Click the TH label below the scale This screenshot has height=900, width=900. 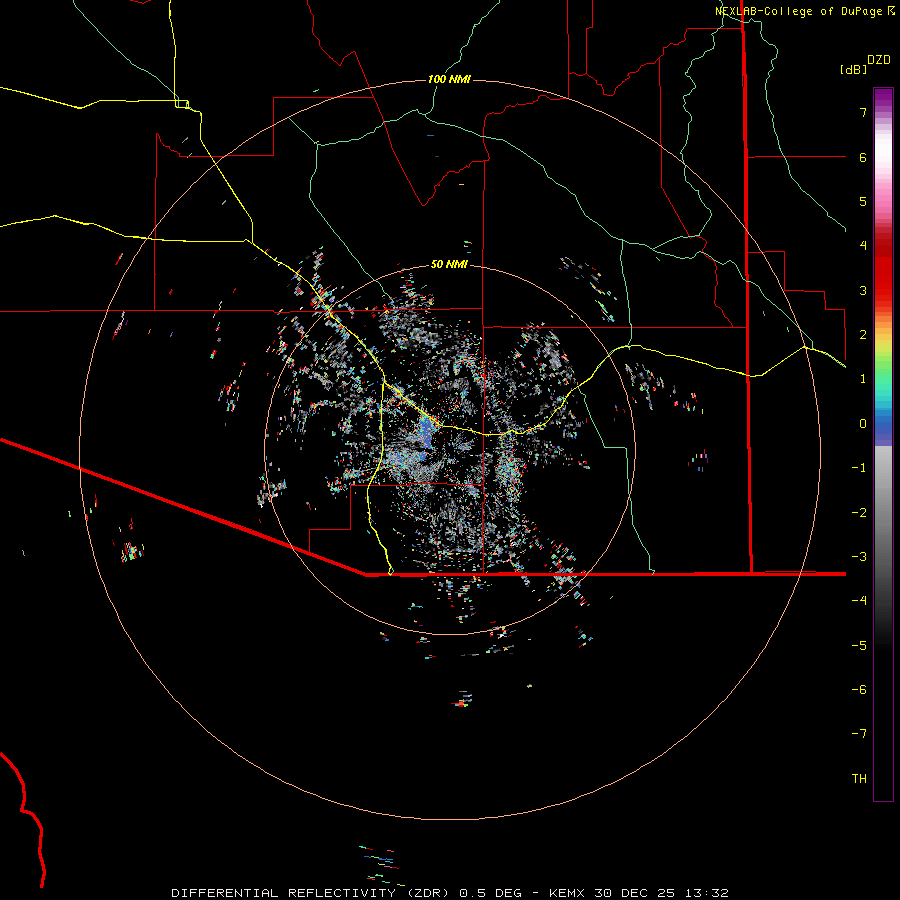[x=858, y=779]
